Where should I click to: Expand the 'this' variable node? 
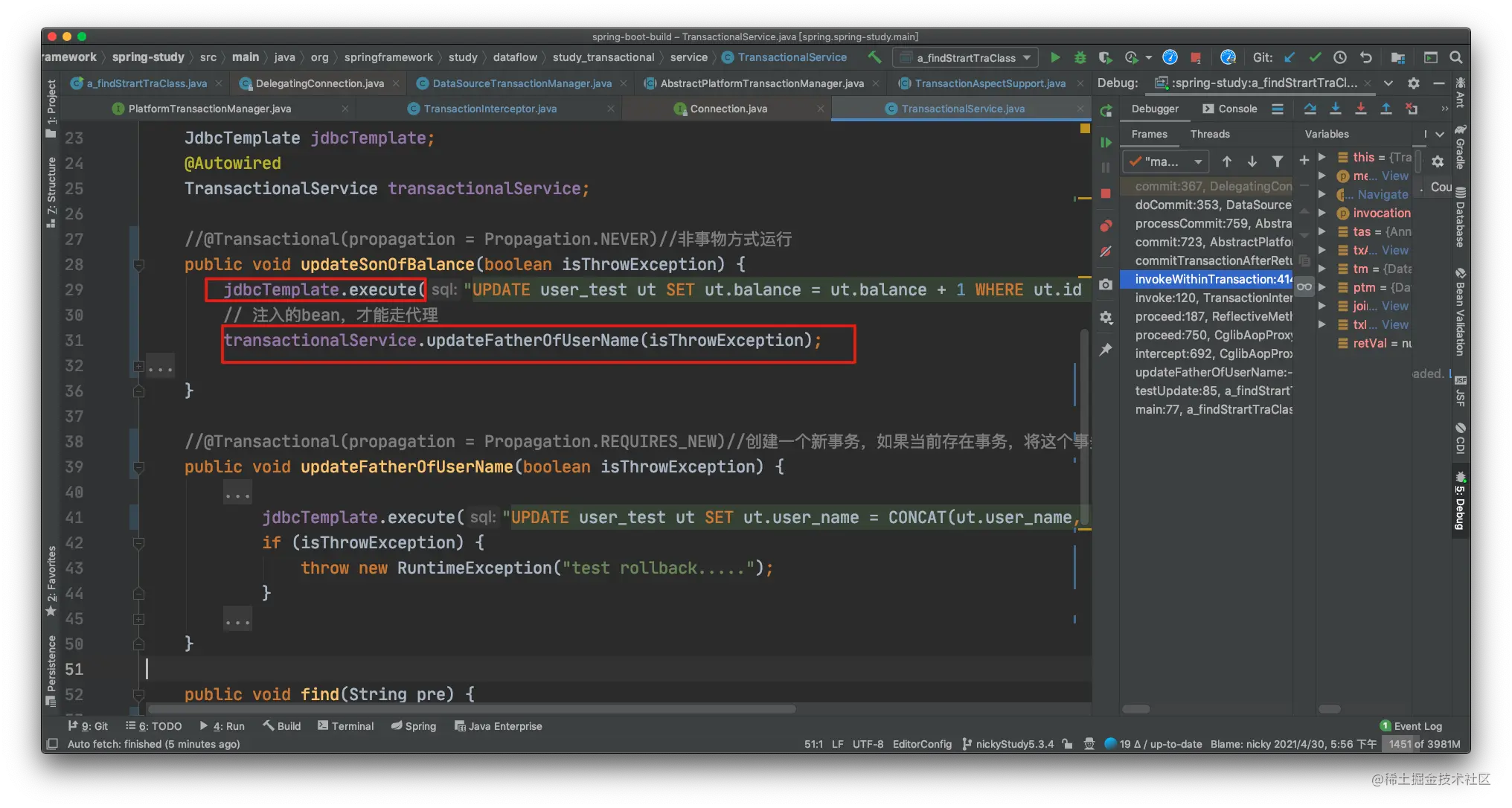1322,157
